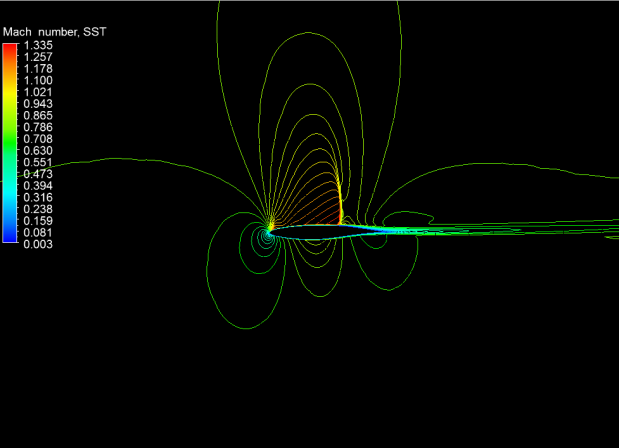Click the blue bottom of the color bar
Viewport: 619px width, 448px height.
(x=9, y=238)
